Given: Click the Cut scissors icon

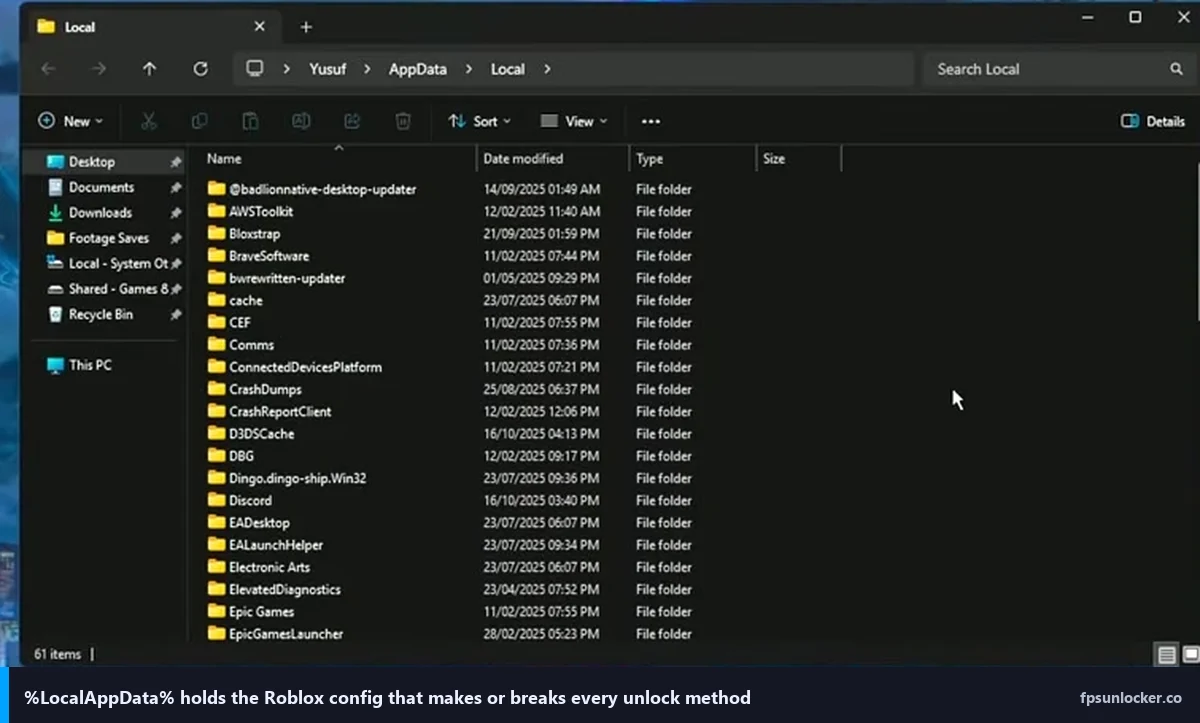Looking at the screenshot, I should (x=149, y=121).
